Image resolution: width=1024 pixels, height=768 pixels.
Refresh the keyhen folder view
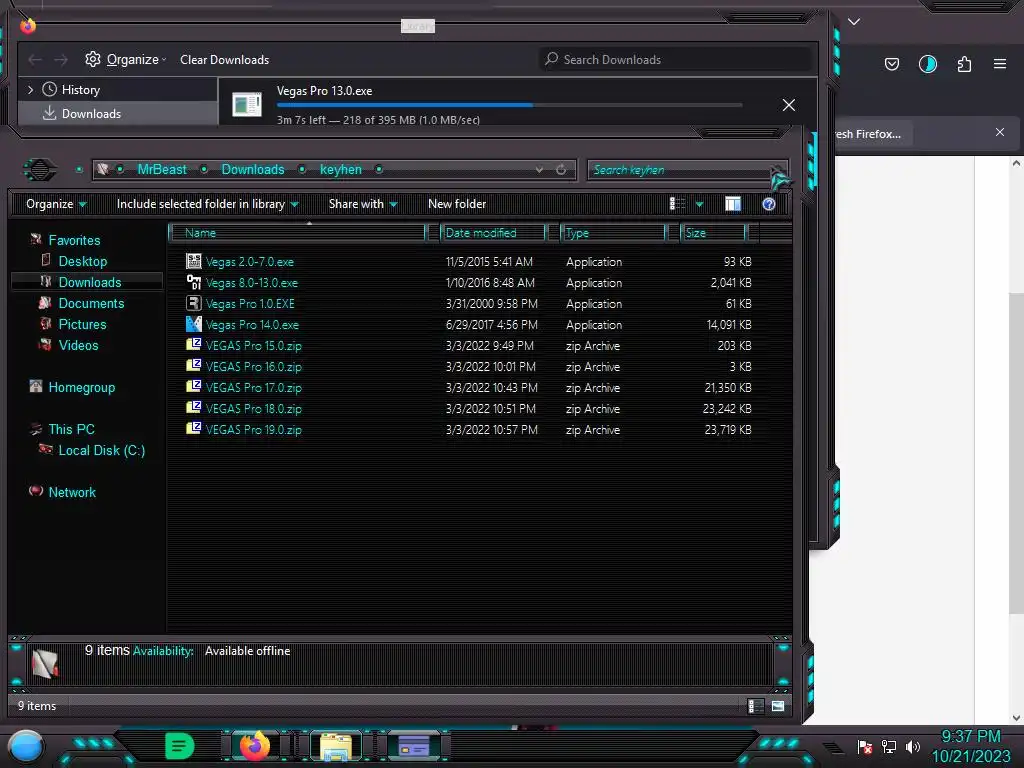pyautogui.click(x=561, y=170)
